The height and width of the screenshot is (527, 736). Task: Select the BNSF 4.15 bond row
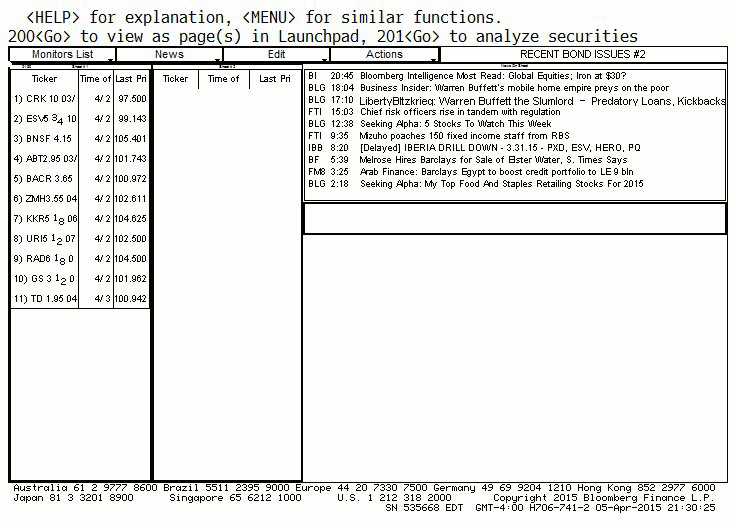pos(80,139)
